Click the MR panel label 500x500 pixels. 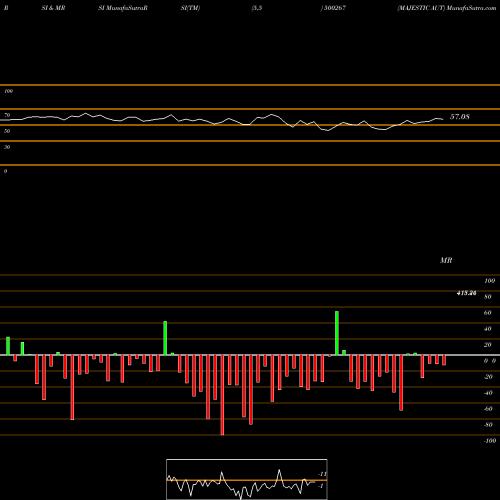(446, 260)
